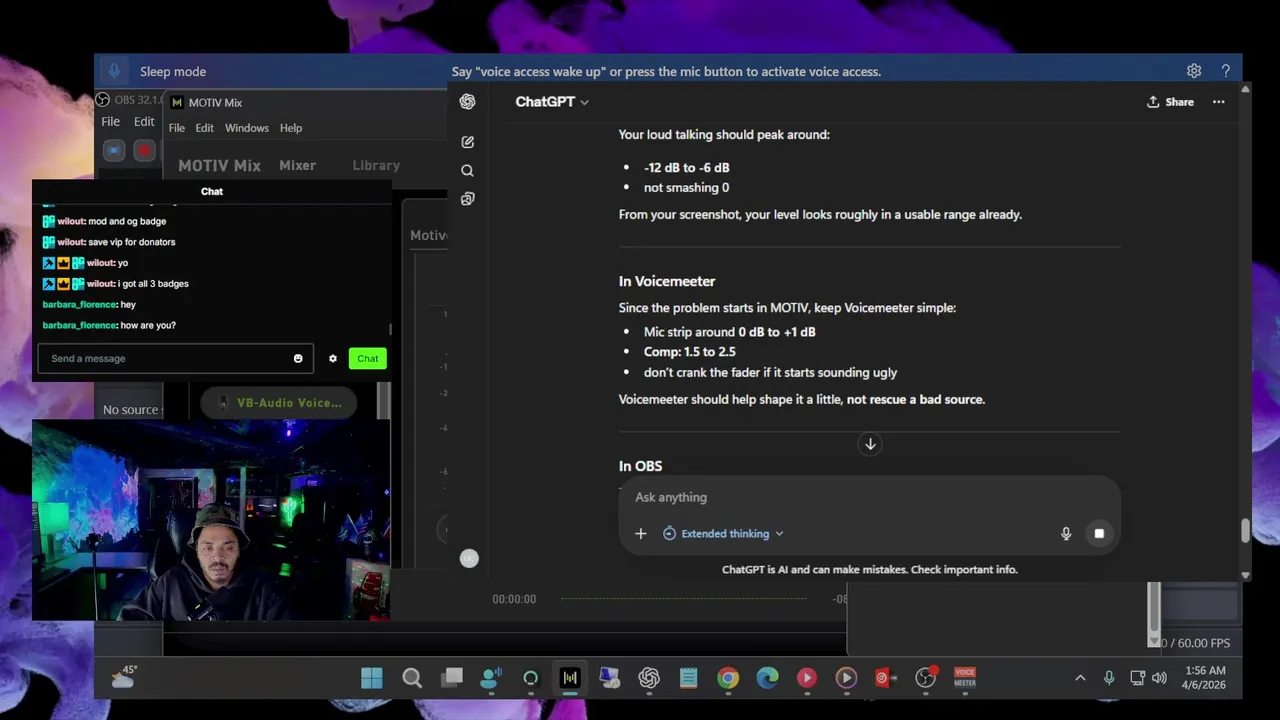Click the Send a message field
Viewport: 1280px width, 720px height.
(x=176, y=359)
